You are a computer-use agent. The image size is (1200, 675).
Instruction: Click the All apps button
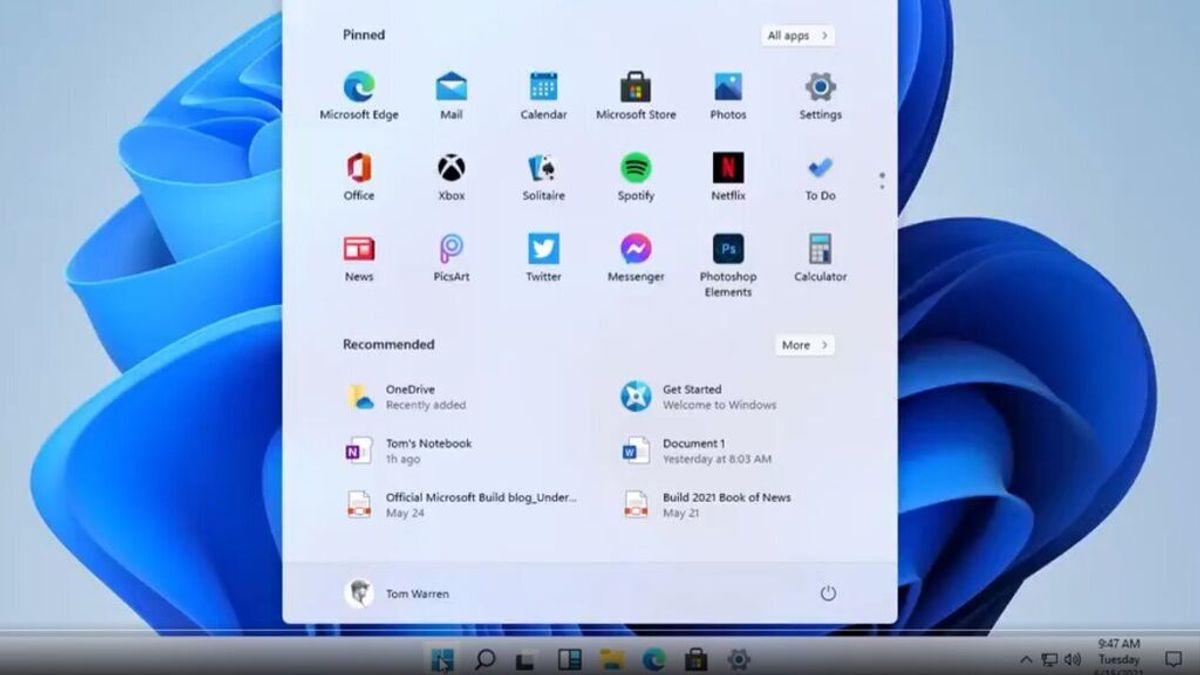(797, 36)
